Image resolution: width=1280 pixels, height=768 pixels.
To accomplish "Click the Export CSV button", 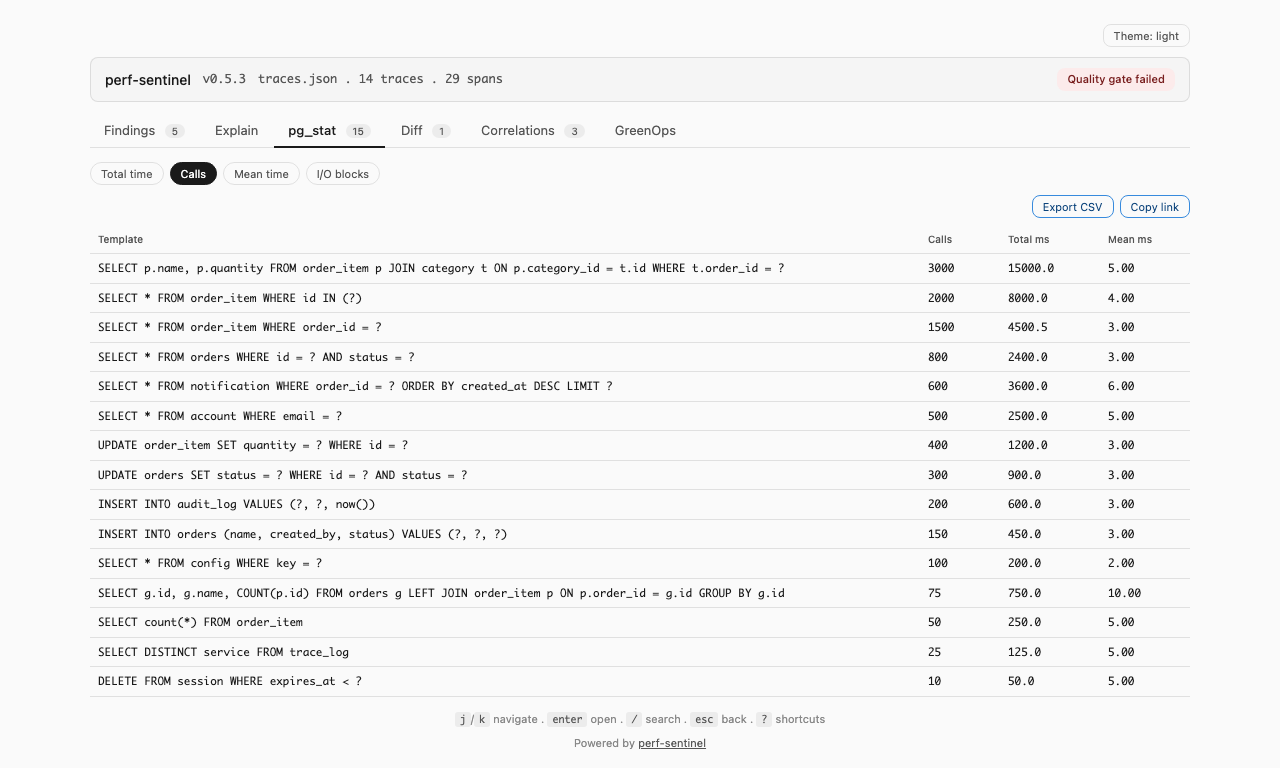I will click(1072, 206).
